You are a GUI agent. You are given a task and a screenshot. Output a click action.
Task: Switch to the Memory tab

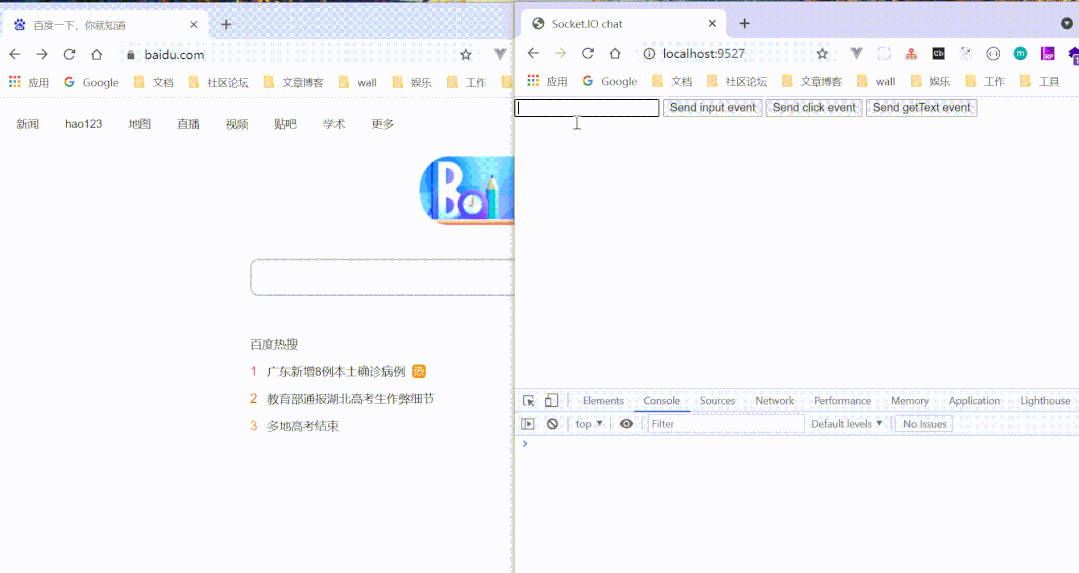910,401
